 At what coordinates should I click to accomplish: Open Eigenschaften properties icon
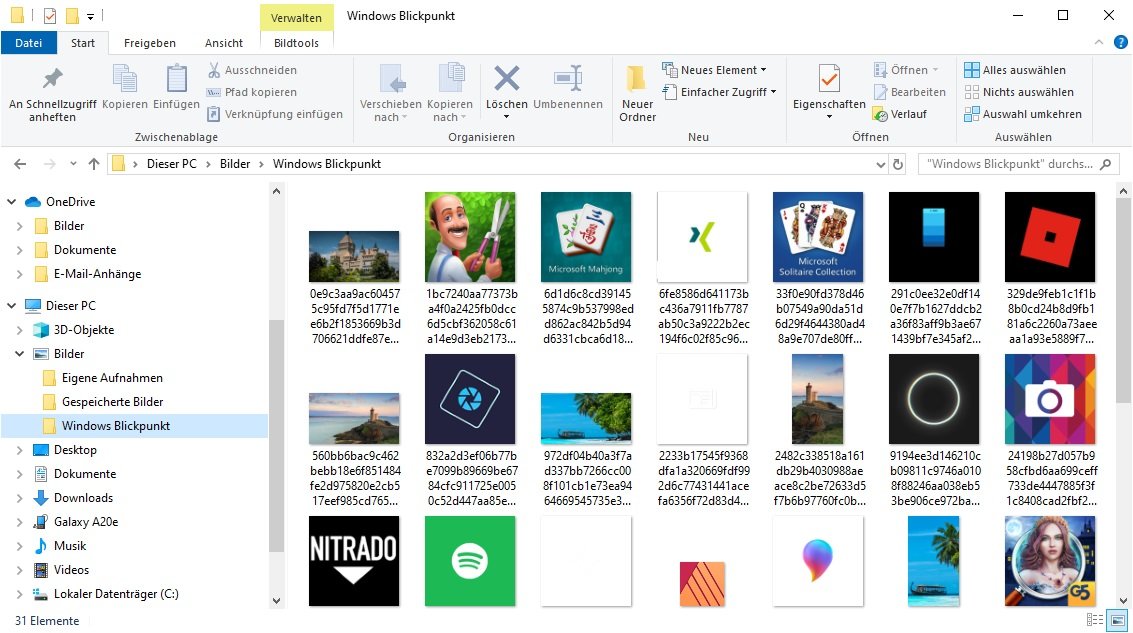(828, 80)
